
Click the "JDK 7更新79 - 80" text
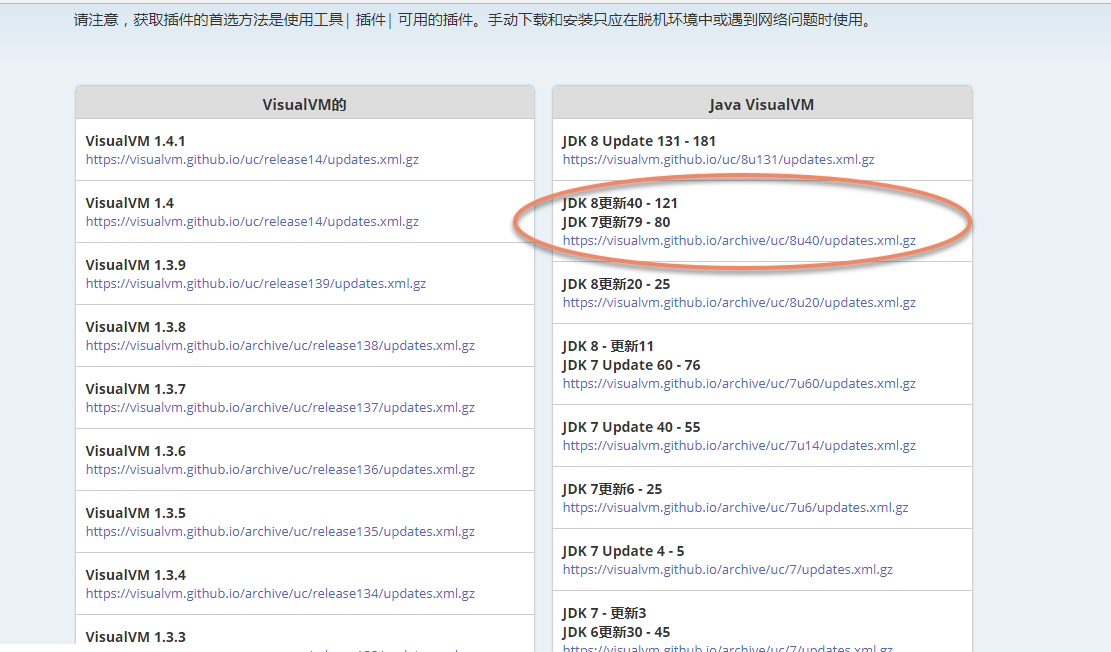616,222
